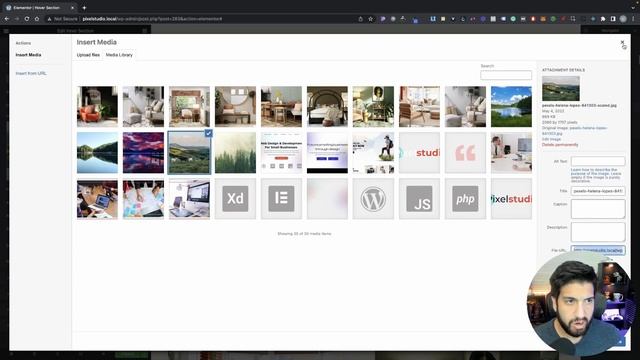Select the dining table room image
Image resolution: width=640 pixels, height=360 pixels.
(281, 107)
